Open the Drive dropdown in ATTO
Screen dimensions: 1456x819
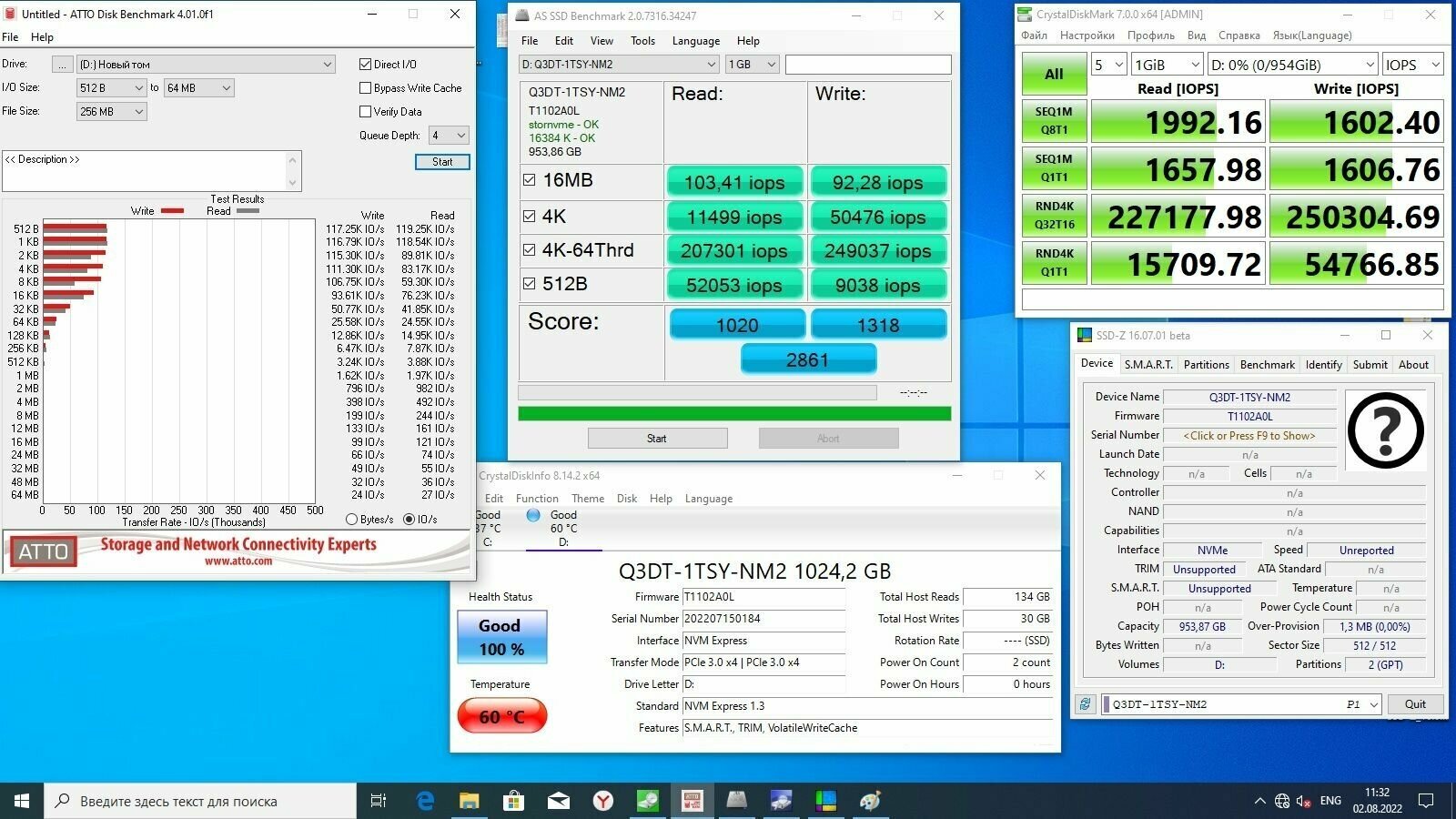pyautogui.click(x=206, y=65)
